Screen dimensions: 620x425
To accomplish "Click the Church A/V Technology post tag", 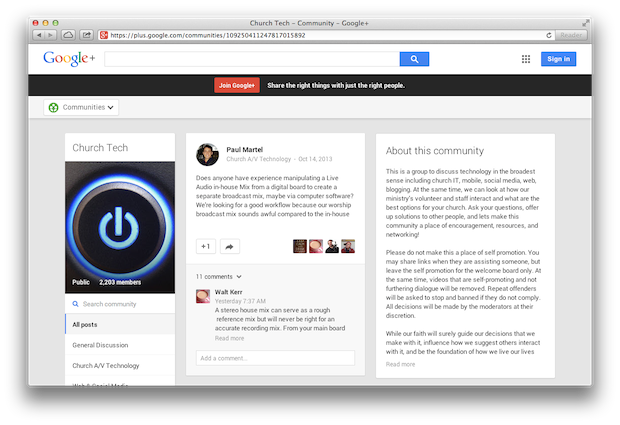I will 259,159.
